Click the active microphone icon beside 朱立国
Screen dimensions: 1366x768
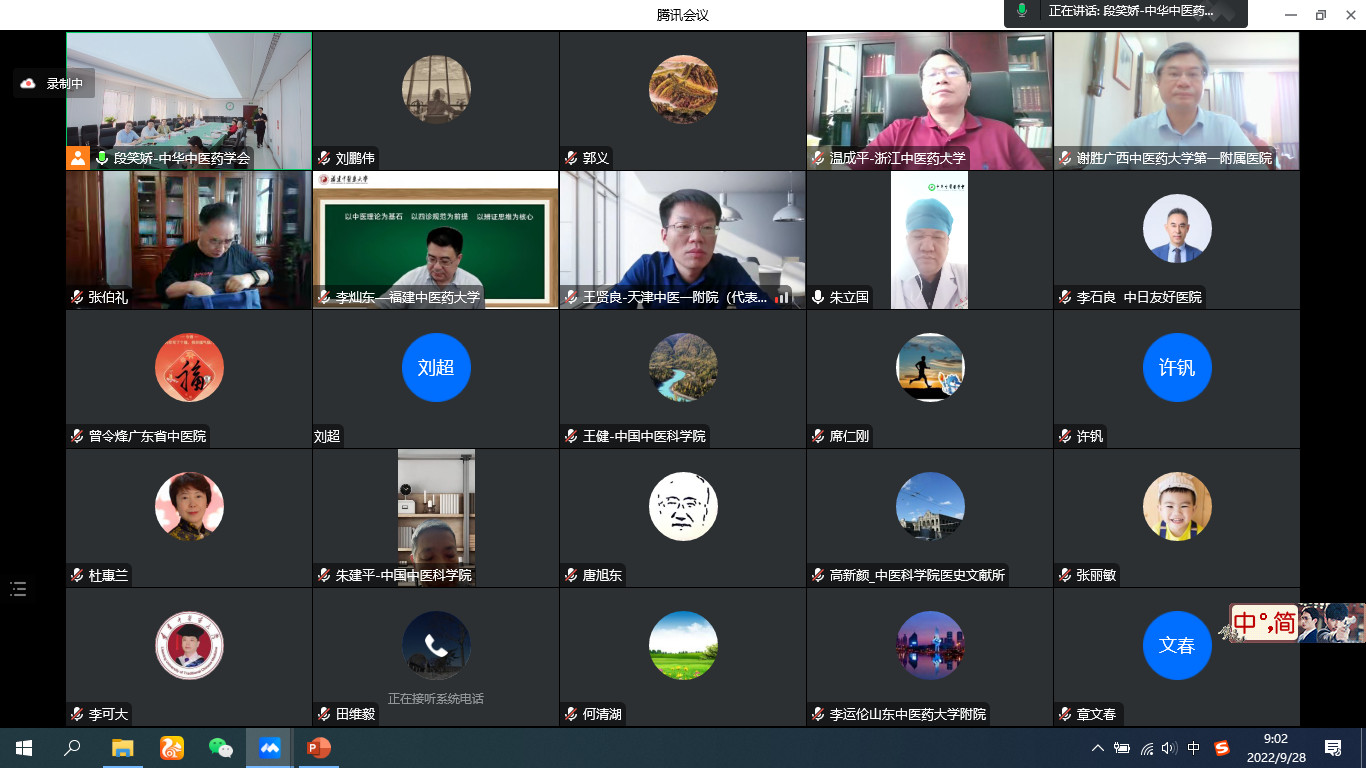818,297
